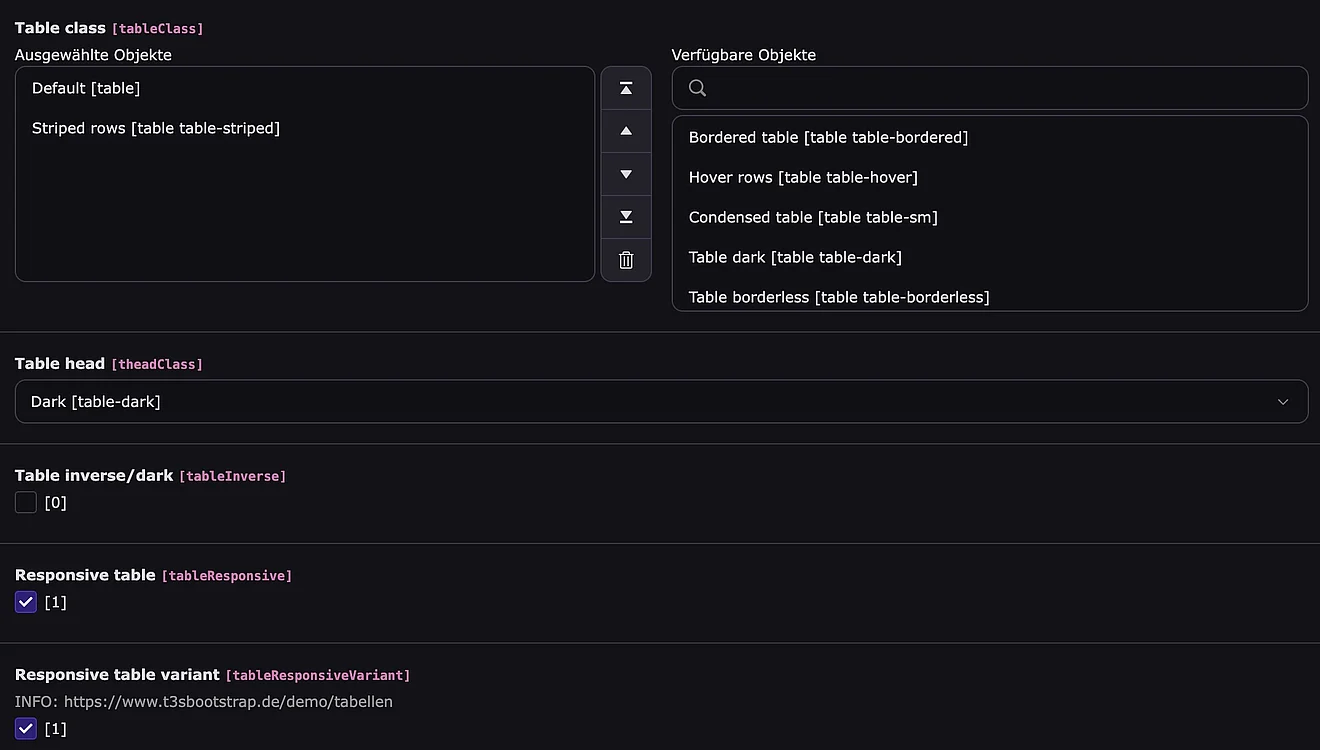This screenshot has width=1320, height=750.
Task: Pick Condensed table [table table-sm] option
Action: 813,217
